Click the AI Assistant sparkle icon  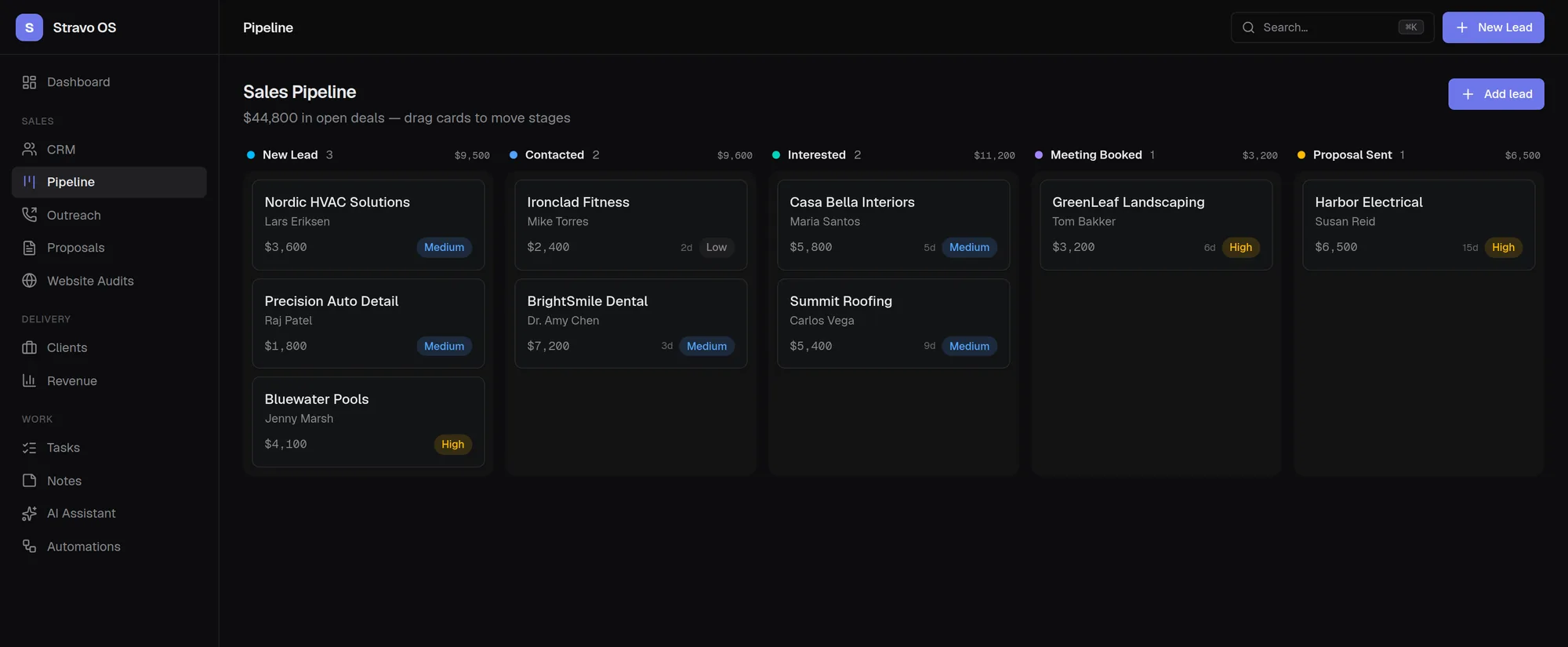[x=29, y=514]
